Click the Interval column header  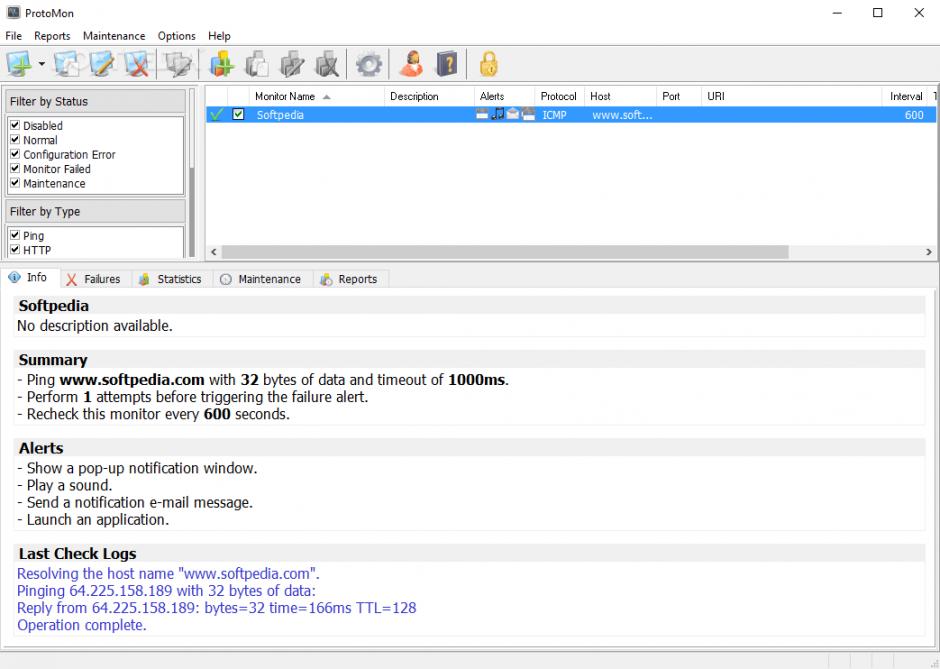tap(905, 97)
